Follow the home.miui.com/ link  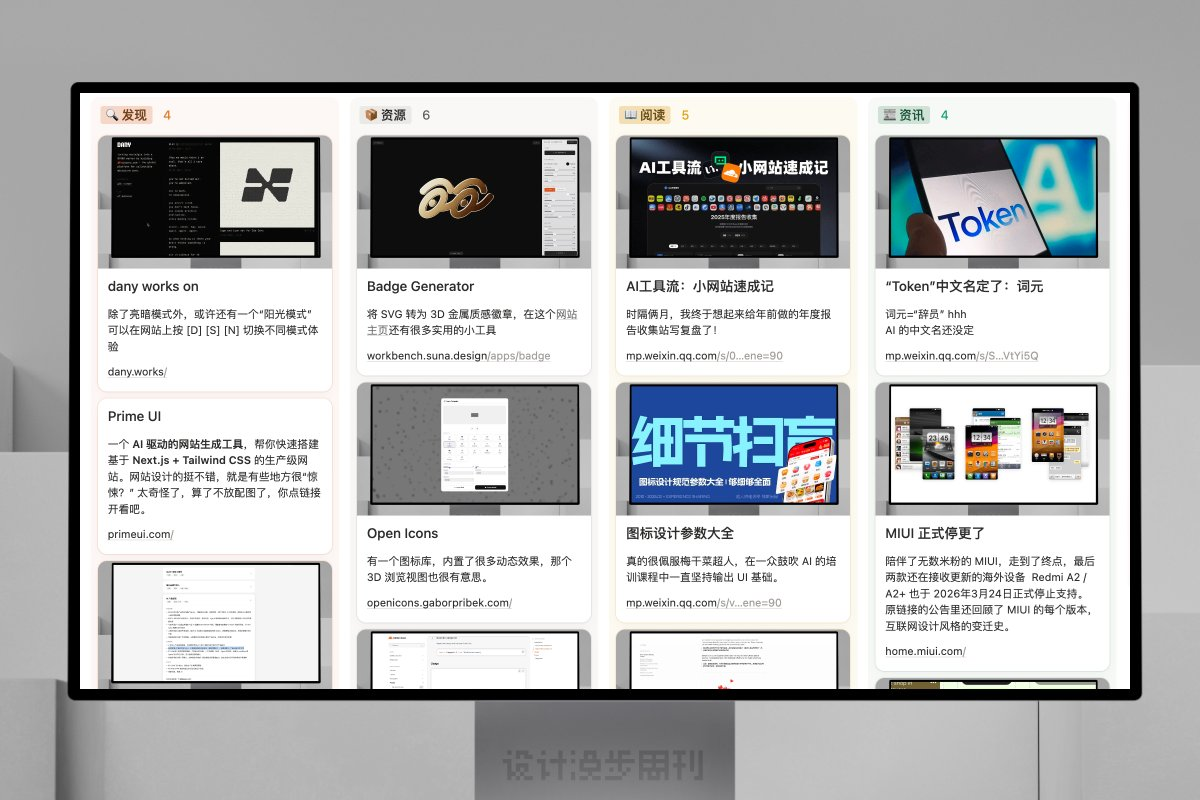[925, 652]
